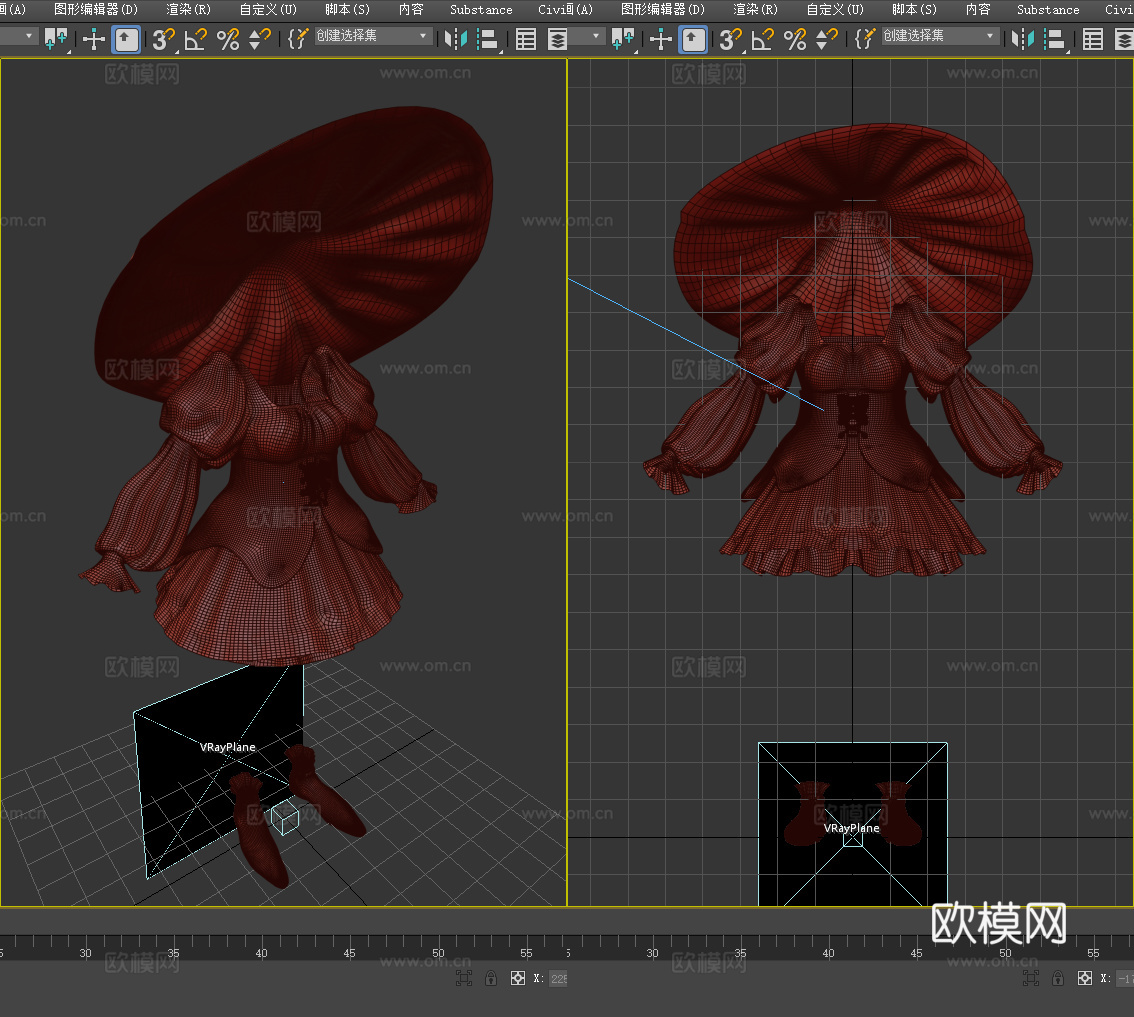Open 内容 menu in right window
The image size is (1134, 1017).
tap(978, 9)
